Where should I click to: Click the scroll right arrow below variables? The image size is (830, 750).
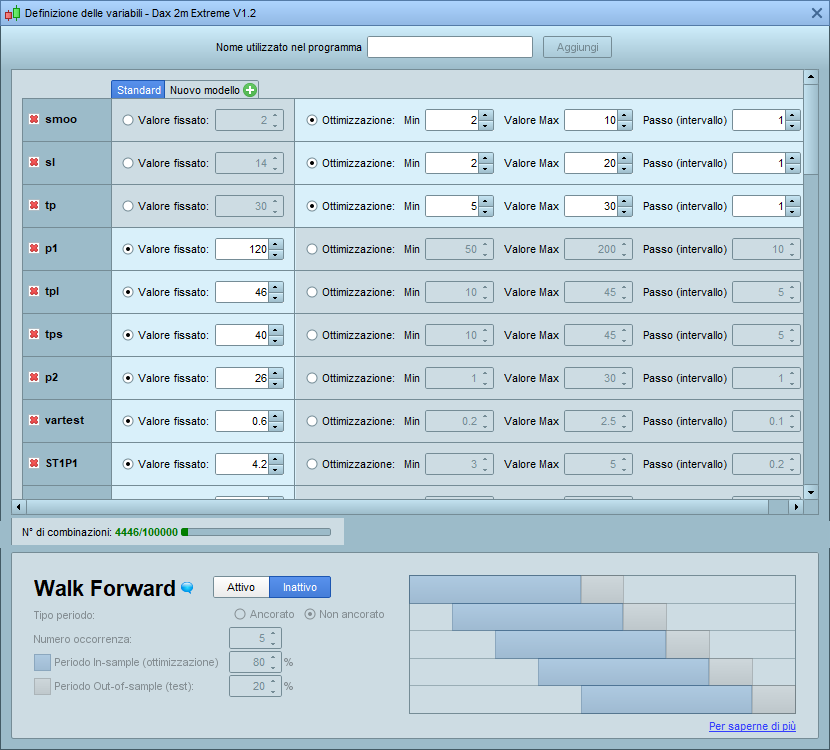pyautogui.click(x=796, y=507)
